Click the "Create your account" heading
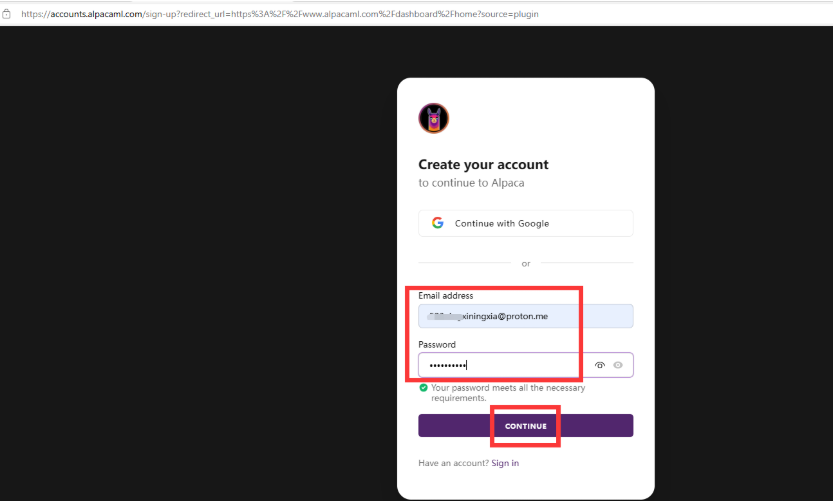The image size is (833, 501). tap(483, 164)
